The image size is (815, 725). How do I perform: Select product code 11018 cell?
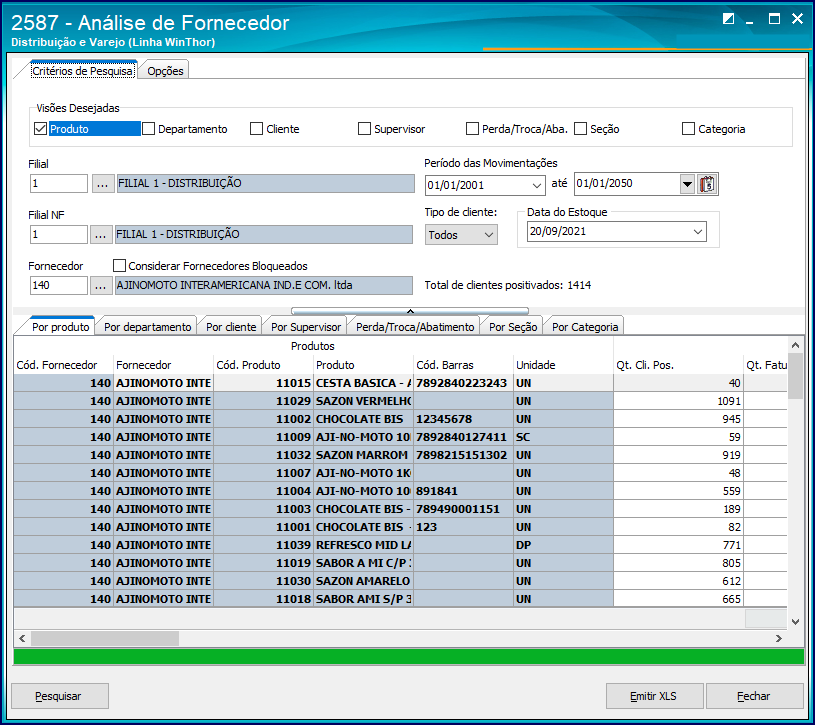(x=263, y=599)
